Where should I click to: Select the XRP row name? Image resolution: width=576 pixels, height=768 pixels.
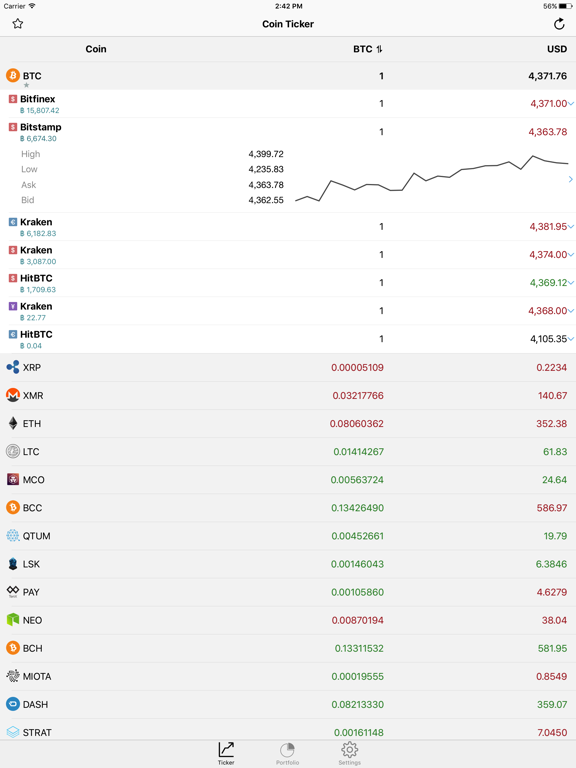click(x=32, y=367)
